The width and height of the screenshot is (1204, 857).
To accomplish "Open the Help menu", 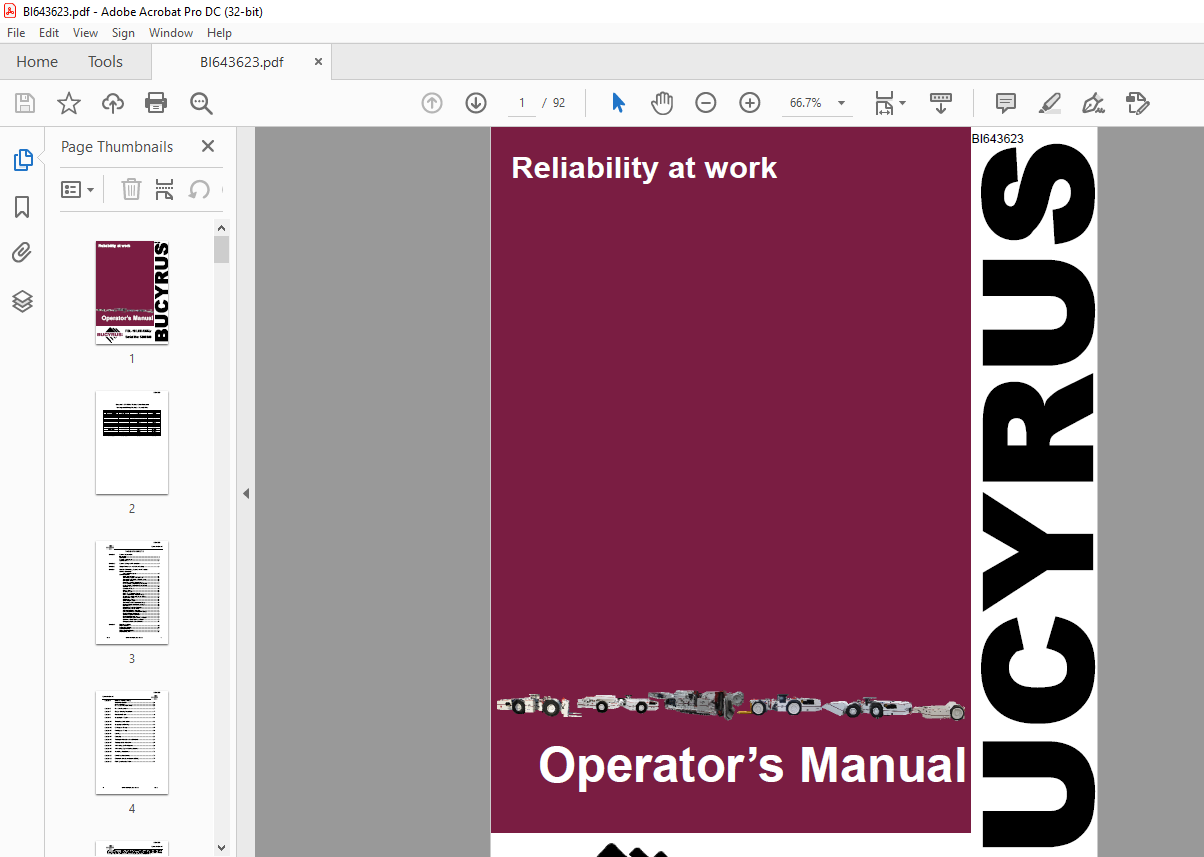I will [219, 33].
